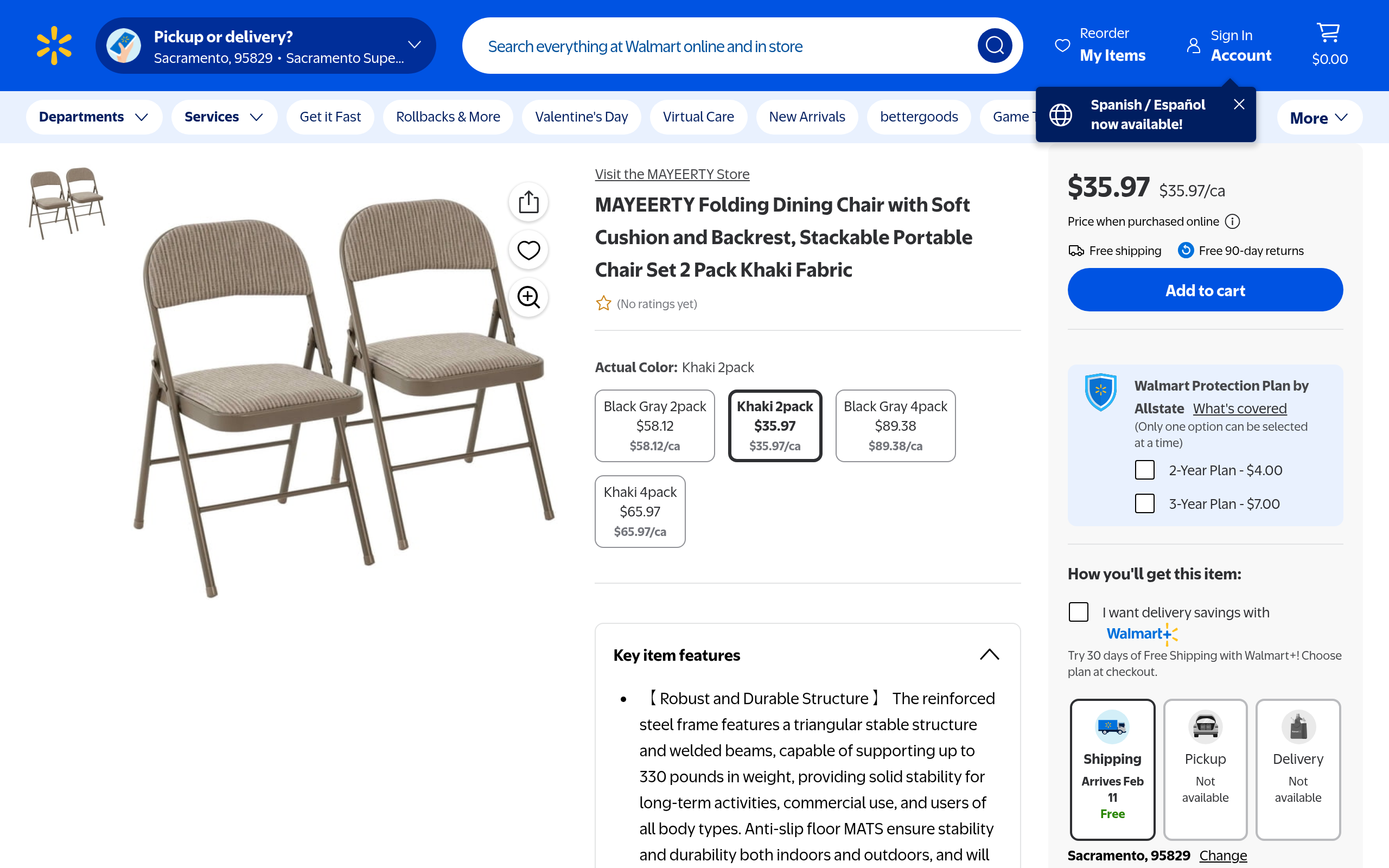Check the 2-Year Plan checkbox
This screenshot has width=1389, height=868.
[x=1144, y=470]
